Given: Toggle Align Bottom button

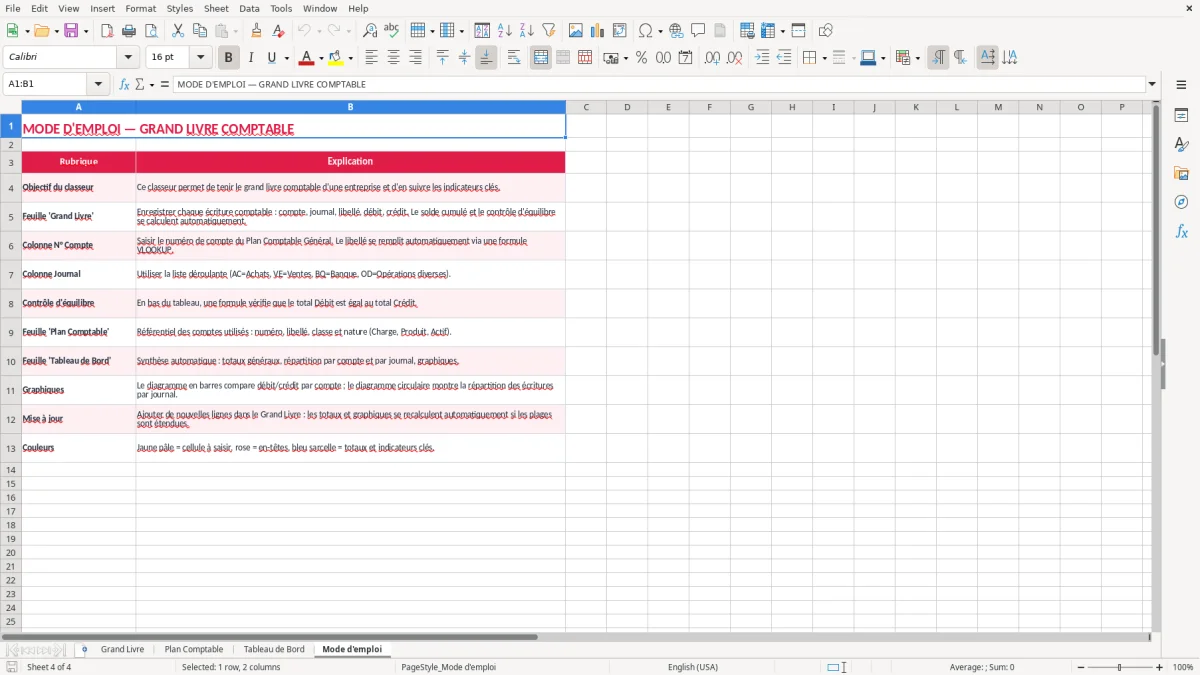Looking at the screenshot, I should point(486,58).
